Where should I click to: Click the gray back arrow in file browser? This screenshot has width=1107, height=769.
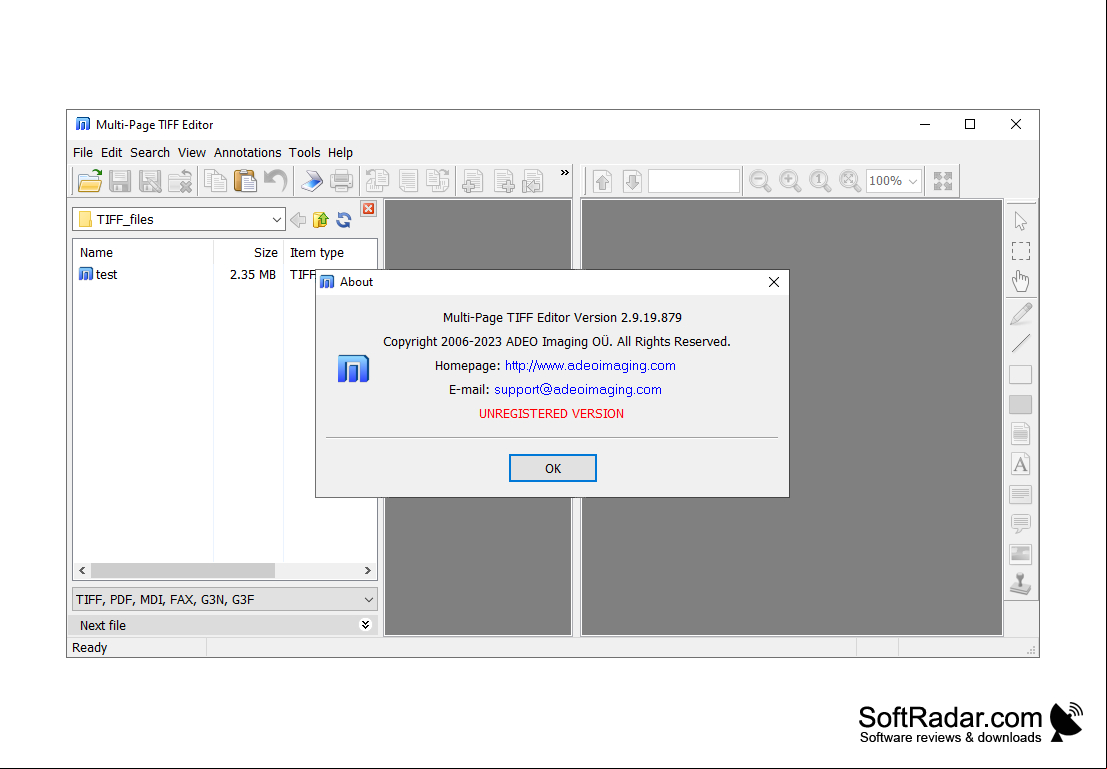pos(298,220)
